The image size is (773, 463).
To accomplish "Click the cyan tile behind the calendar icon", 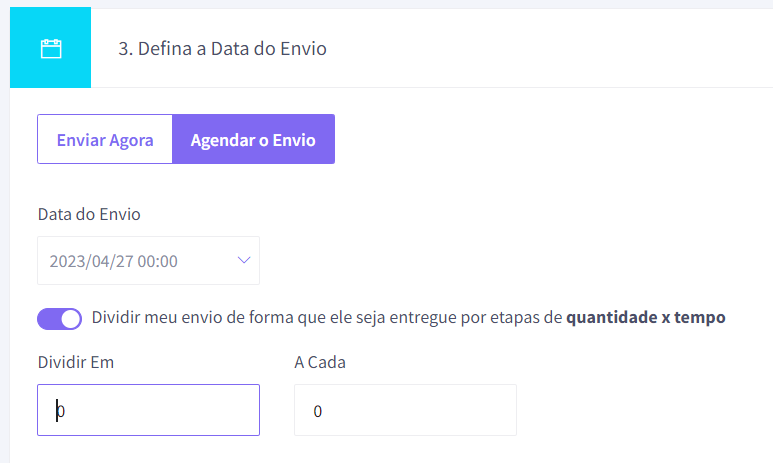I will point(50,47).
